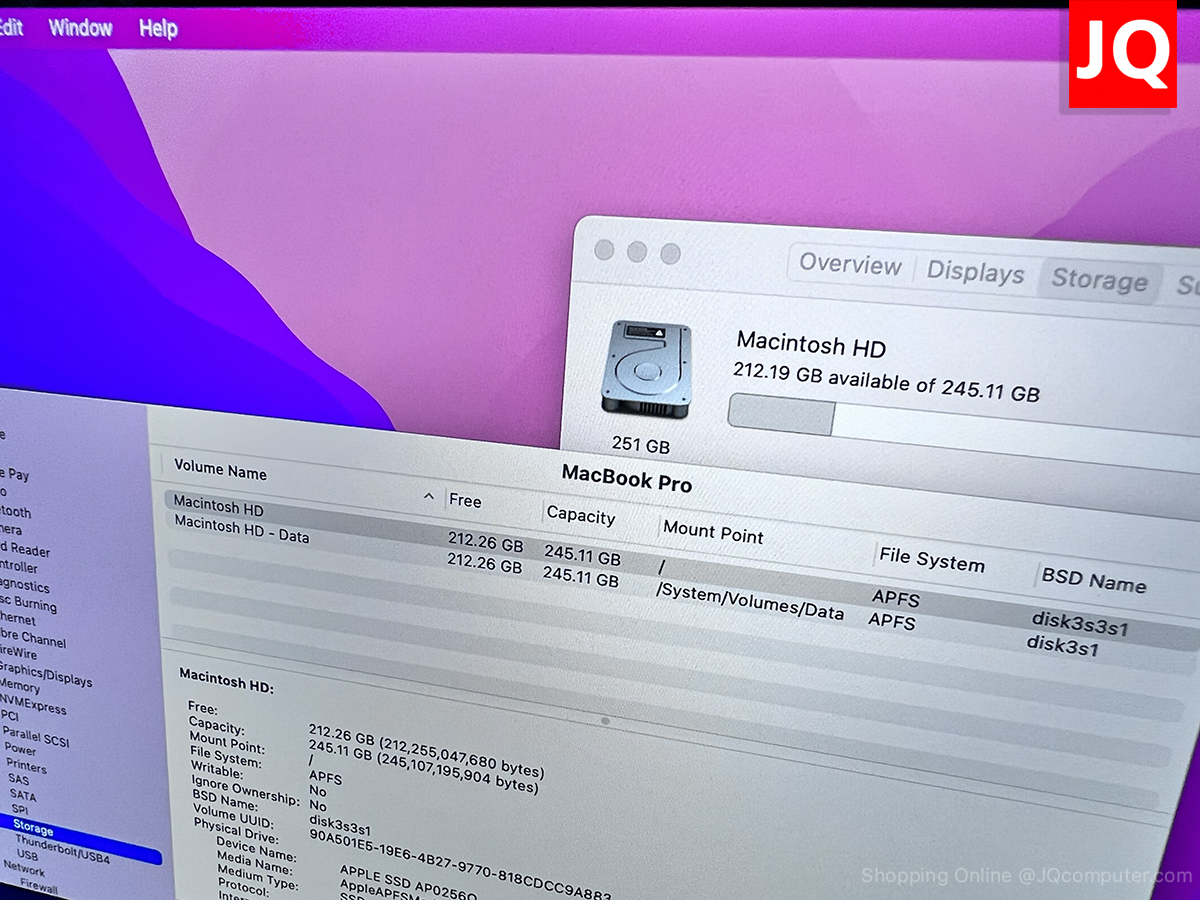Switch to Overview tab in About This Mac

(x=850, y=265)
